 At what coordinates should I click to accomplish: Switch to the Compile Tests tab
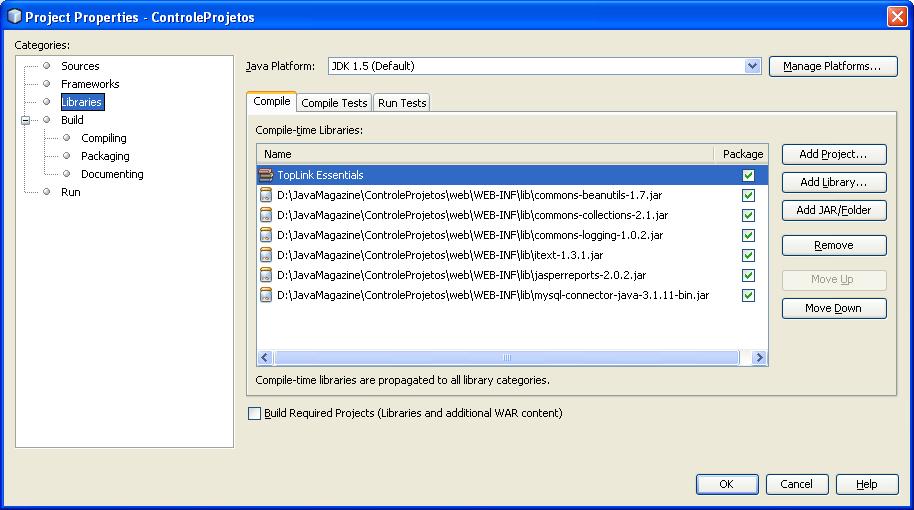click(334, 103)
